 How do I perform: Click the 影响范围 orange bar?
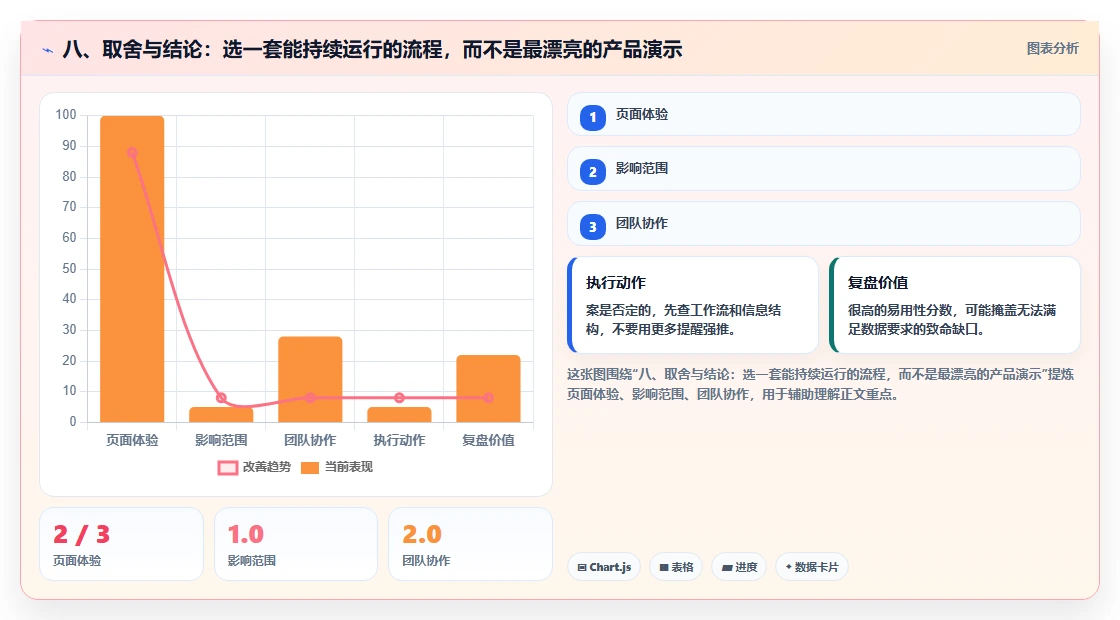click(x=221, y=414)
